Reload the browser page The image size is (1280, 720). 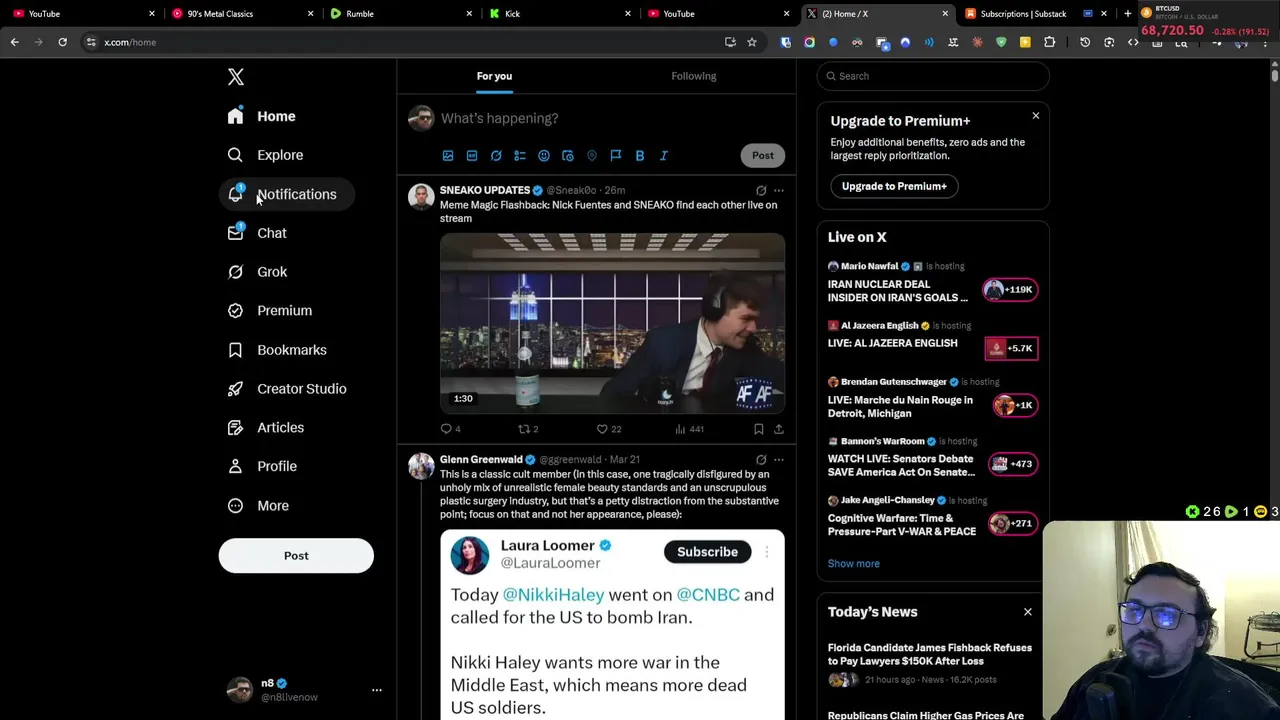pyautogui.click(x=62, y=42)
